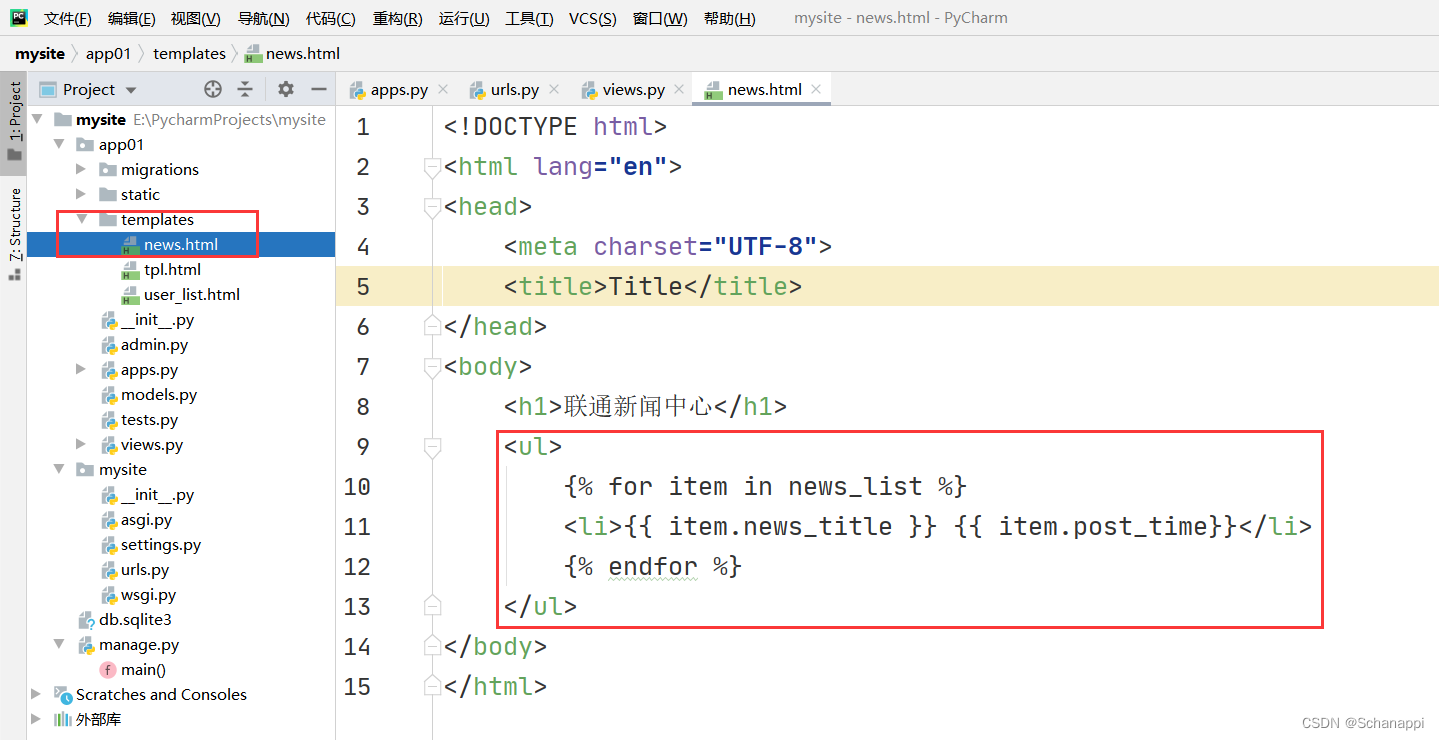Hide the Project tool window with minus icon
The height and width of the screenshot is (740, 1439).
(318, 89)
